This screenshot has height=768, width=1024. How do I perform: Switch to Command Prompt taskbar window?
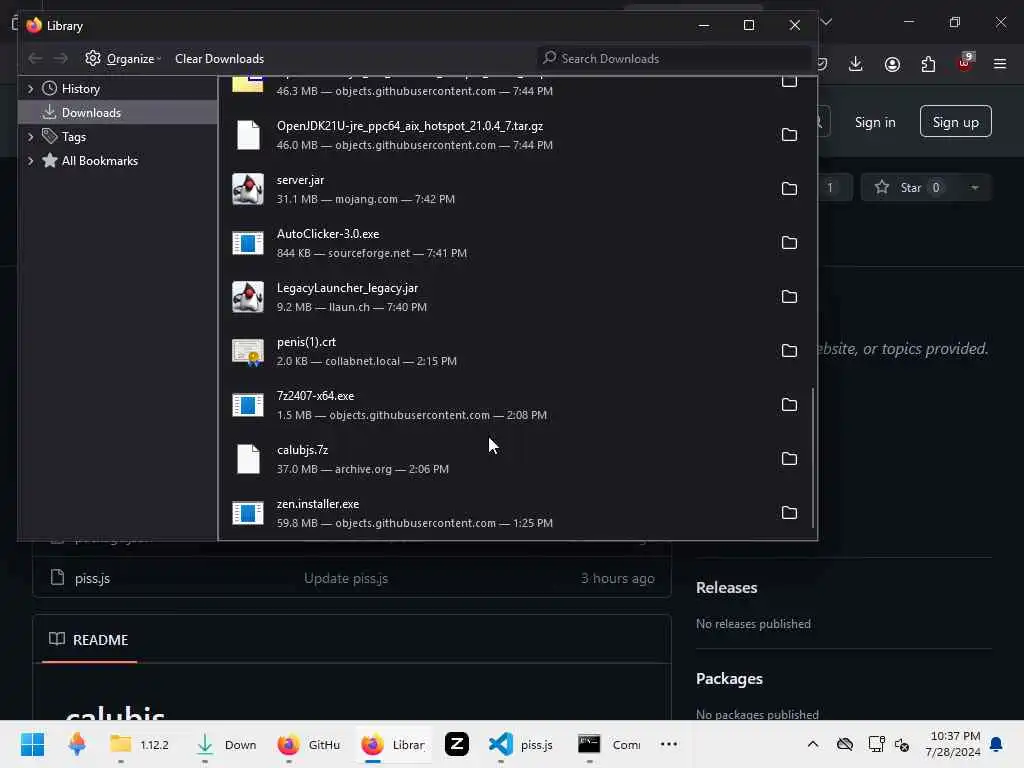(x=609, y=744)
